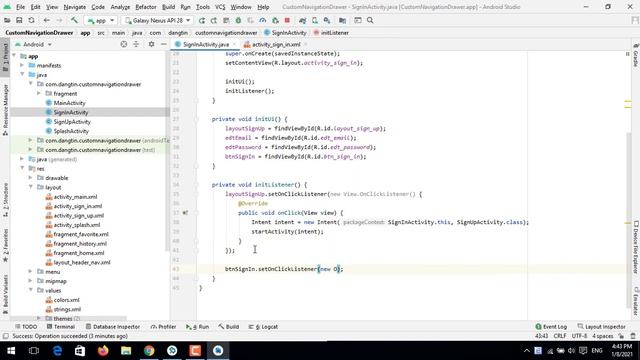Collapse the app module node
The image size is (640, 360).
(15, 56)
